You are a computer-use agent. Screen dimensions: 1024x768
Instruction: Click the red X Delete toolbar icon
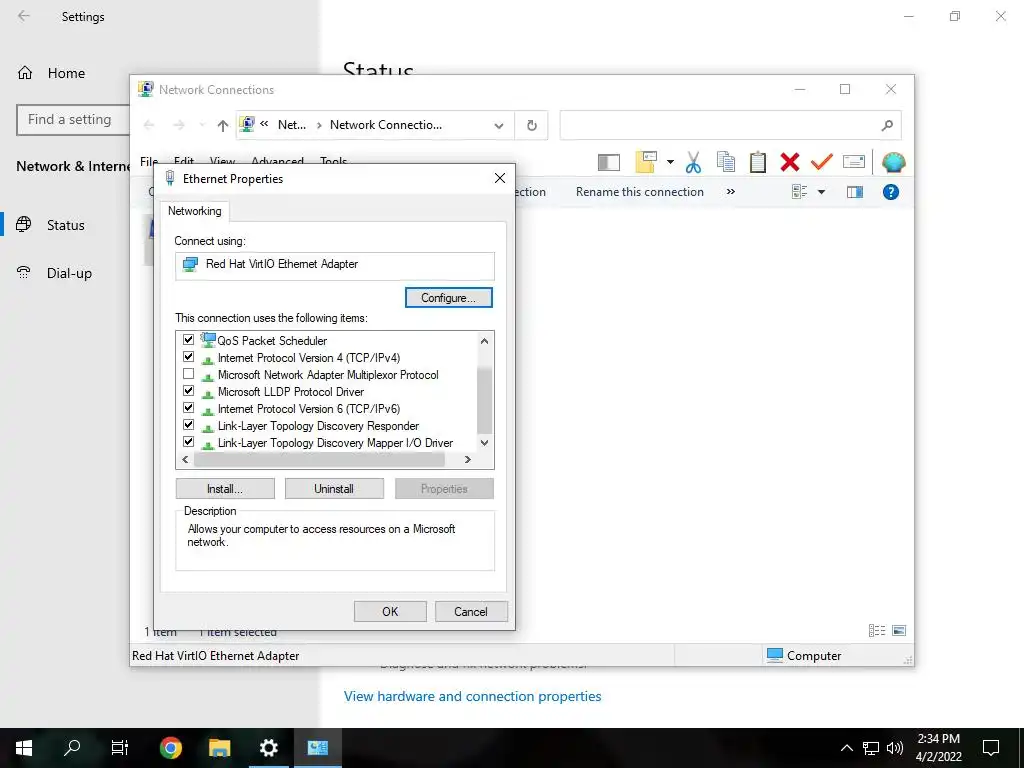[x=790, y=162]
